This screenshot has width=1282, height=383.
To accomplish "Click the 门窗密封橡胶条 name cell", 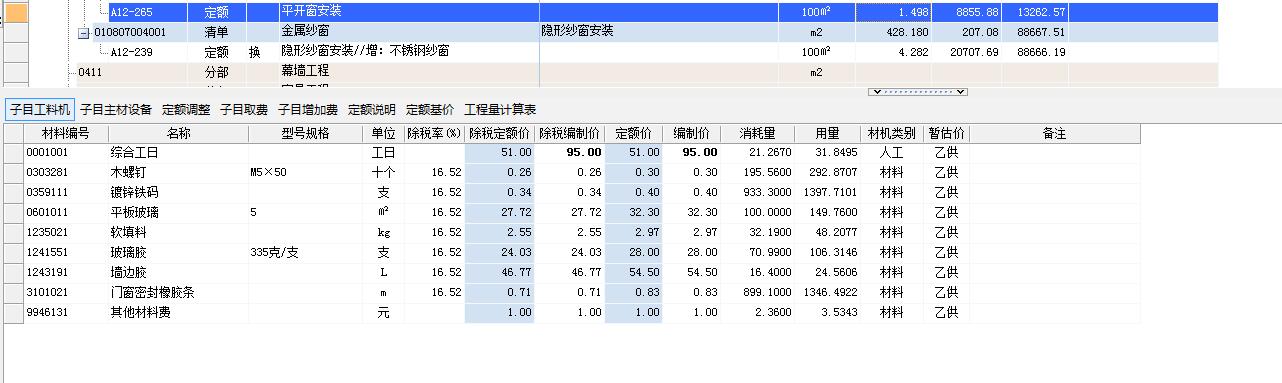I will pyautogui.click(x=178, y=292).
